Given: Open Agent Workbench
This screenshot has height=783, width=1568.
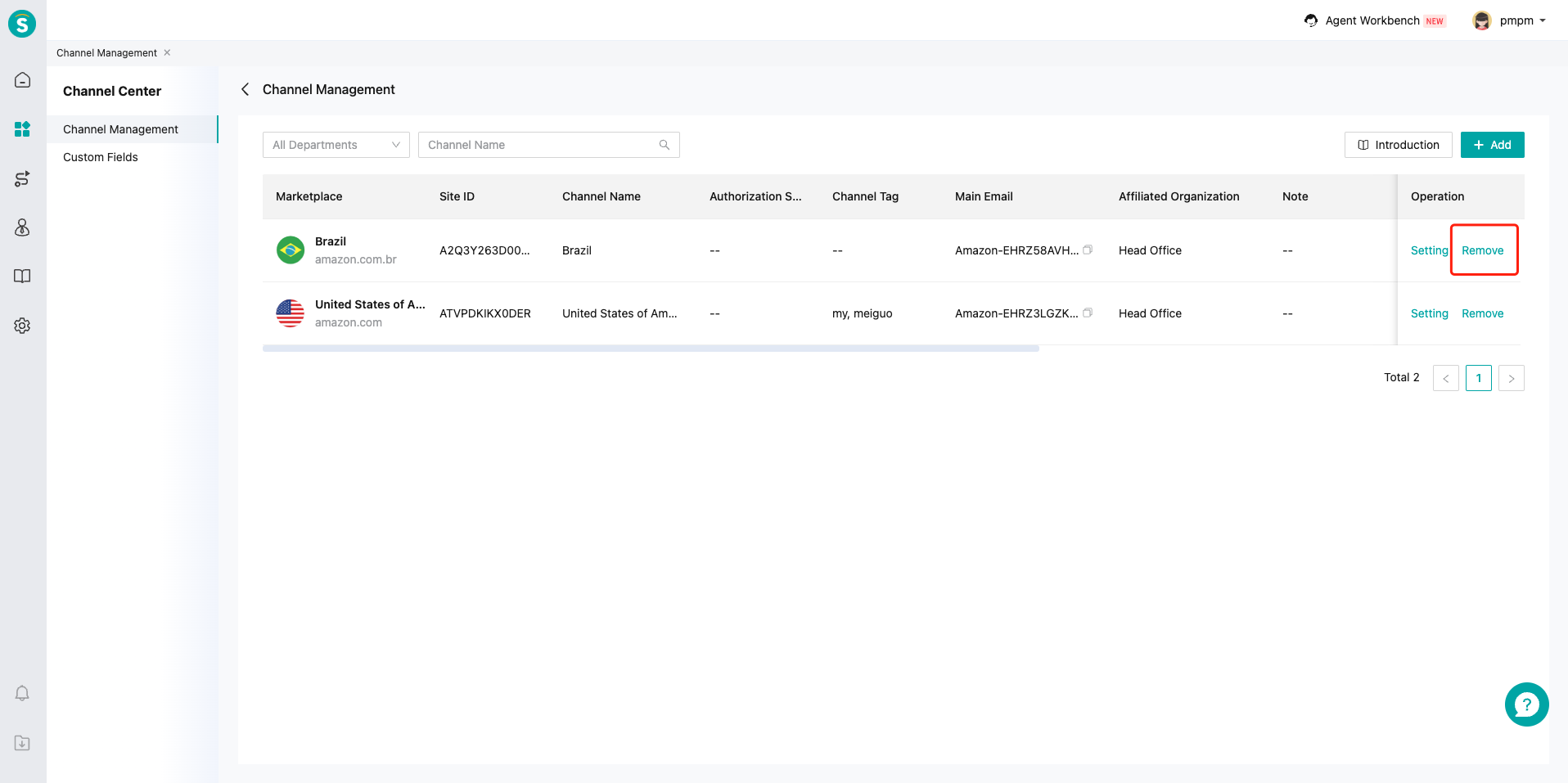Looking at the screenshot, I should click(x=1372, y=20).
